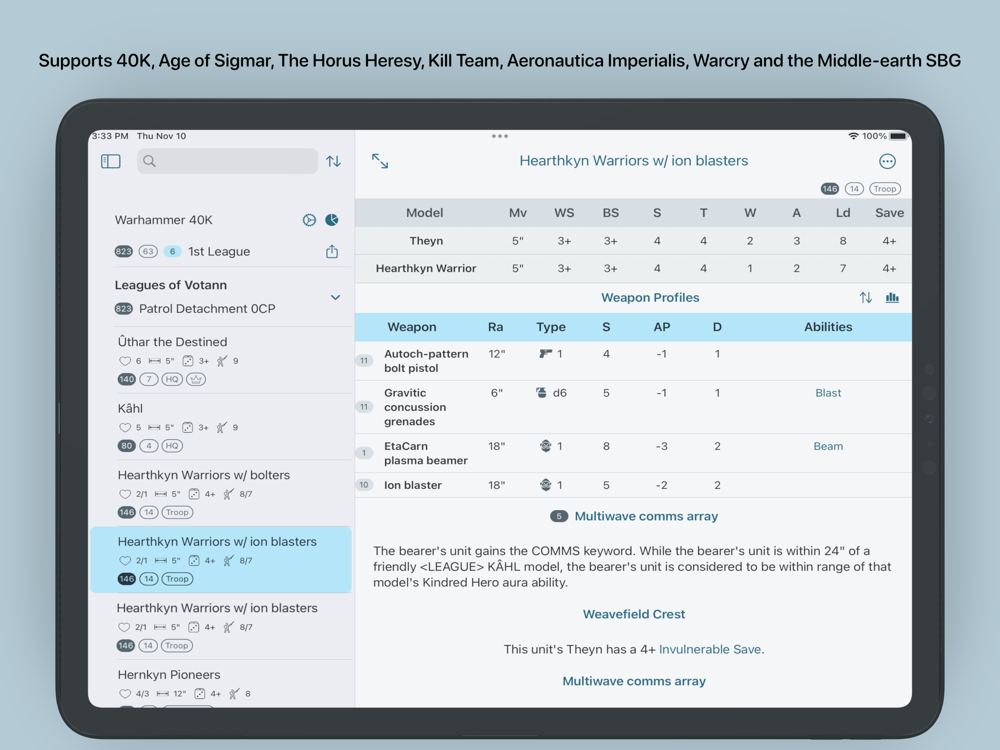The image size is (1000, 750).
Task: Open the Invulnerable Save link
Action: tap(710, 649)
